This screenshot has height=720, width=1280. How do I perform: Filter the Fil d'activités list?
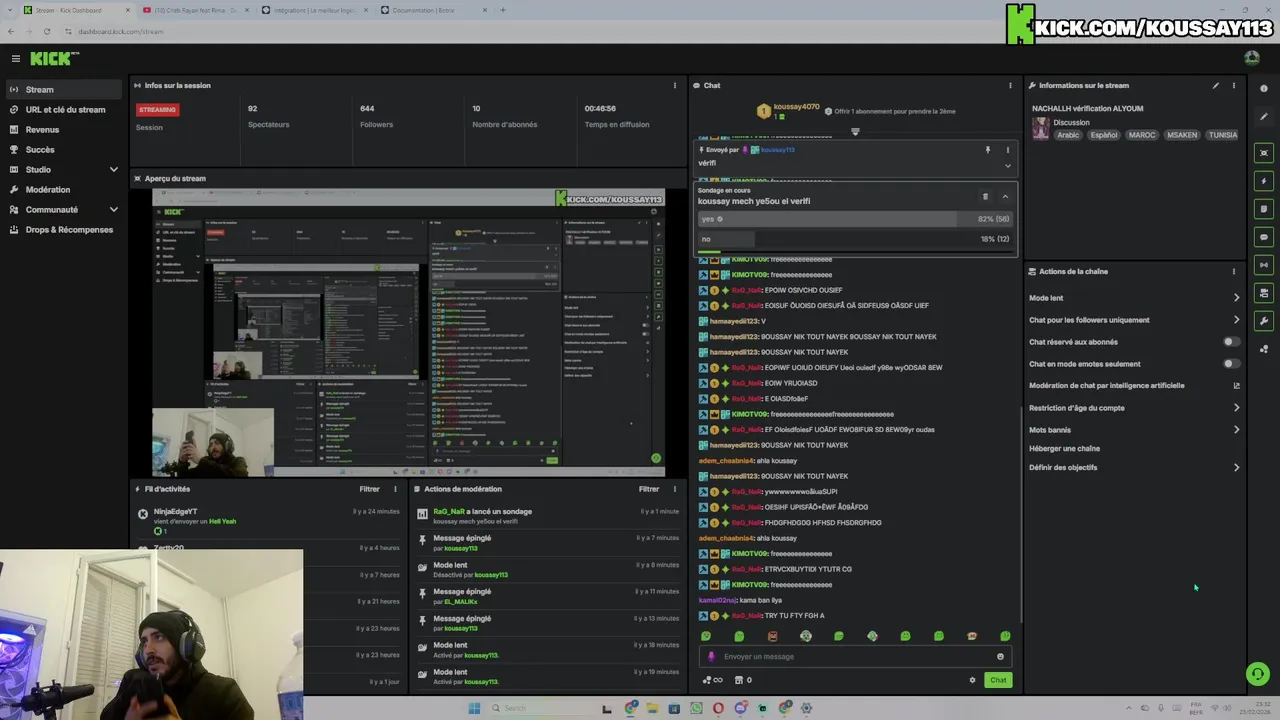point(369,489)
